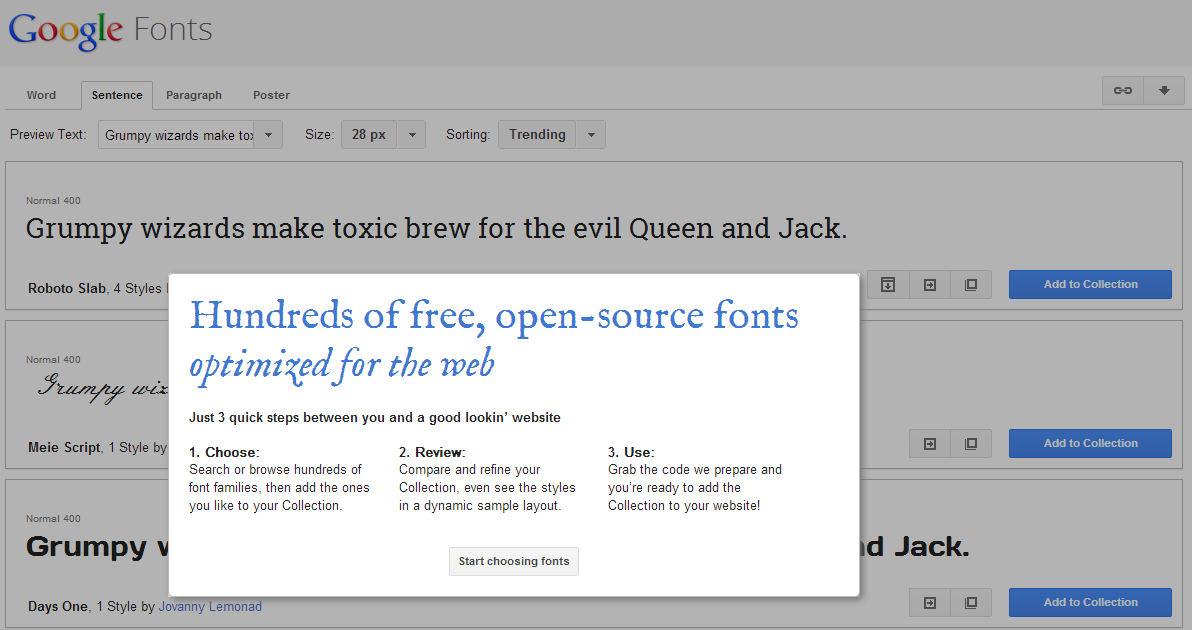
Task: Click the link icon in the top toolbar
Action: click(1122, 89)
